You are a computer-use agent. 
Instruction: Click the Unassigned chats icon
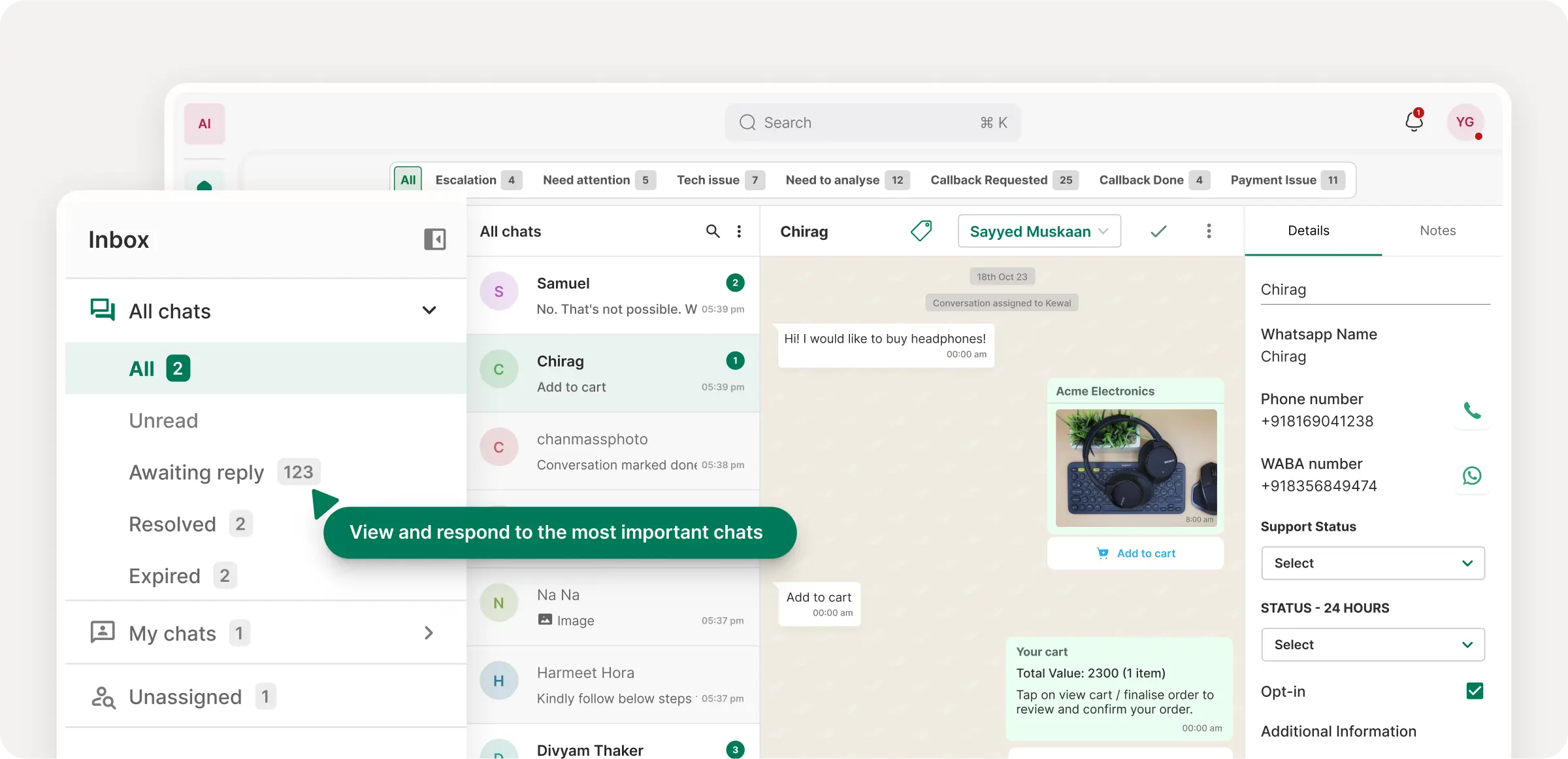(x=103, y=696)
